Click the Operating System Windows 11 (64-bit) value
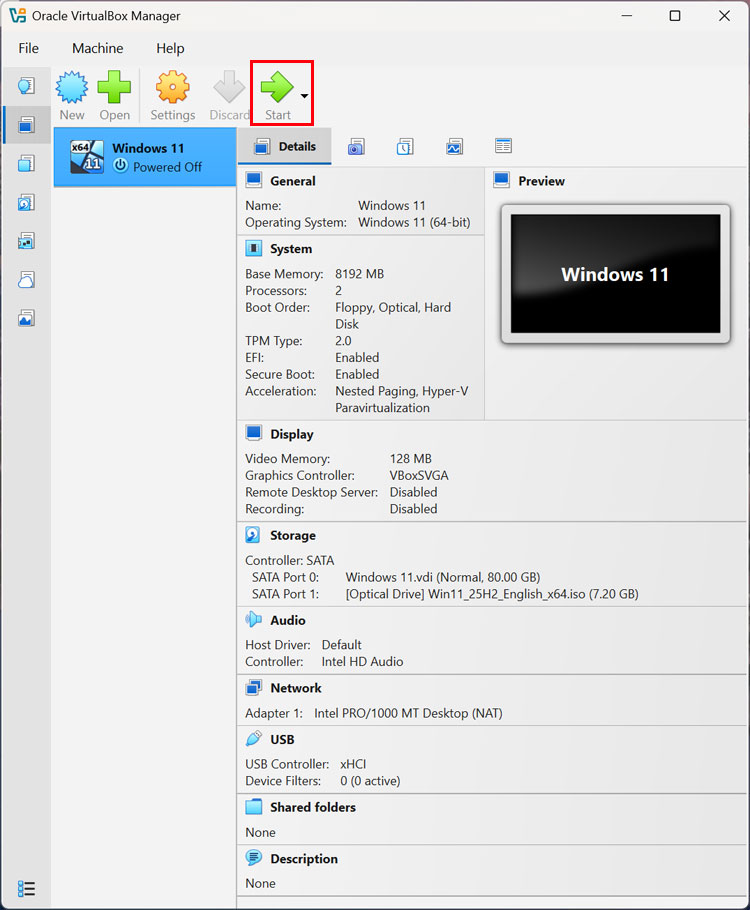Image resolution: width=750 pixels, height=910 pixels. point(414,222)
